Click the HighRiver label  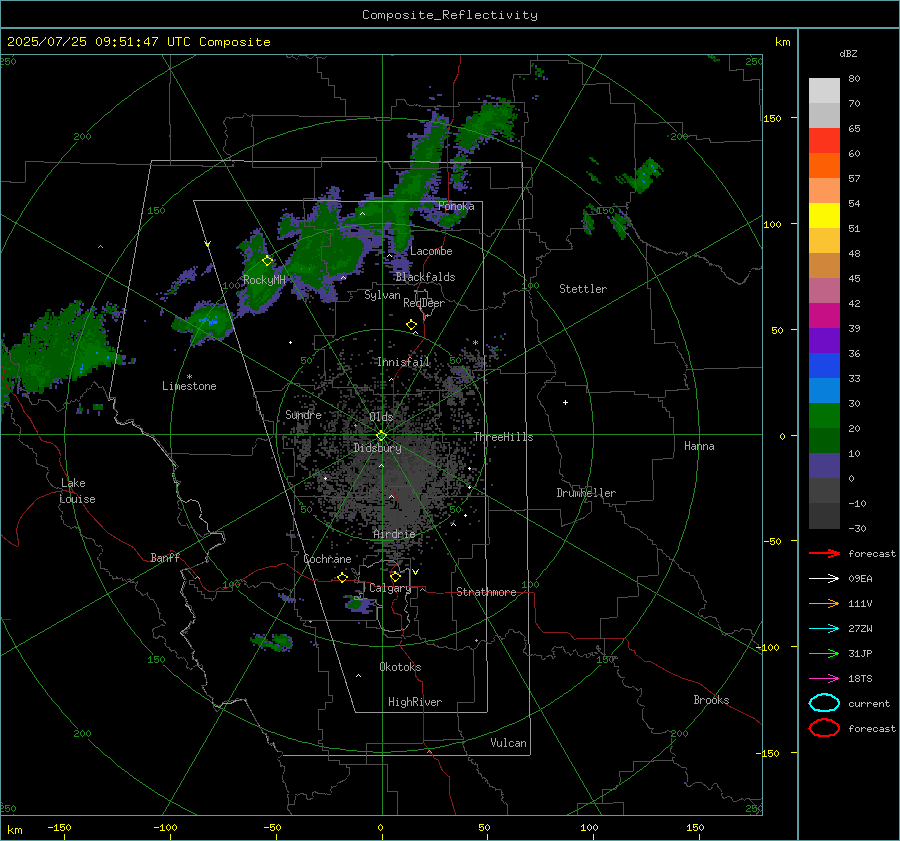(x=415, y=702)
